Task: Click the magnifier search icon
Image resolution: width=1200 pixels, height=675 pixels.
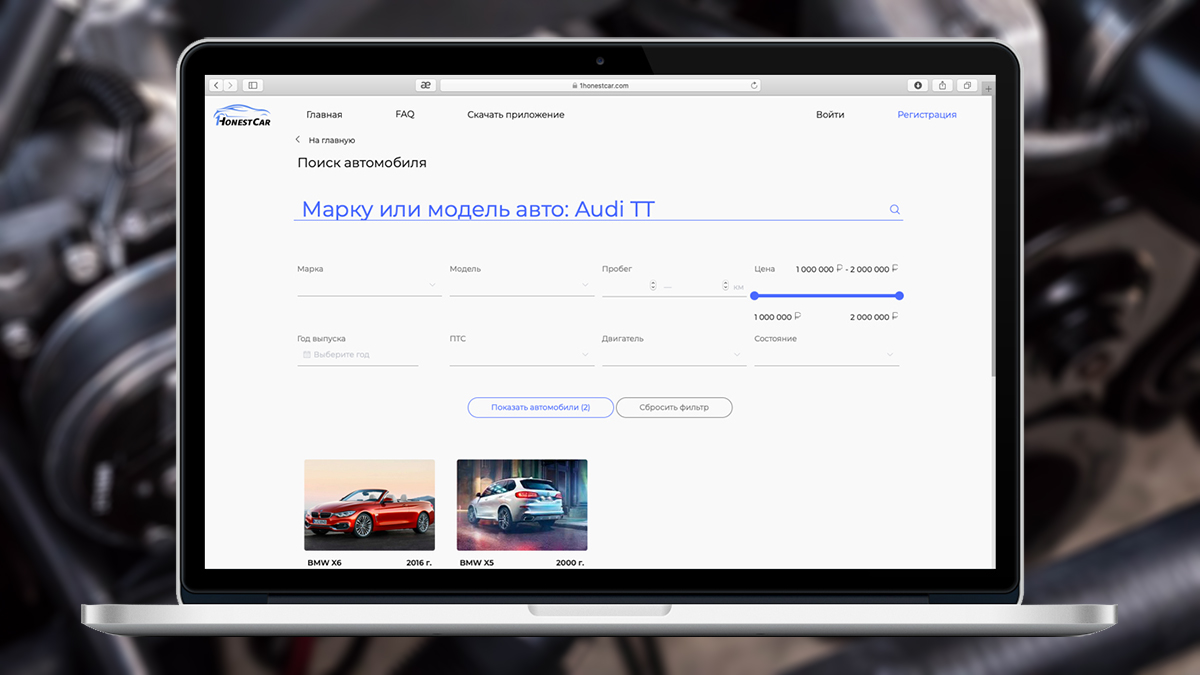Action: click(x=895, y=209)
